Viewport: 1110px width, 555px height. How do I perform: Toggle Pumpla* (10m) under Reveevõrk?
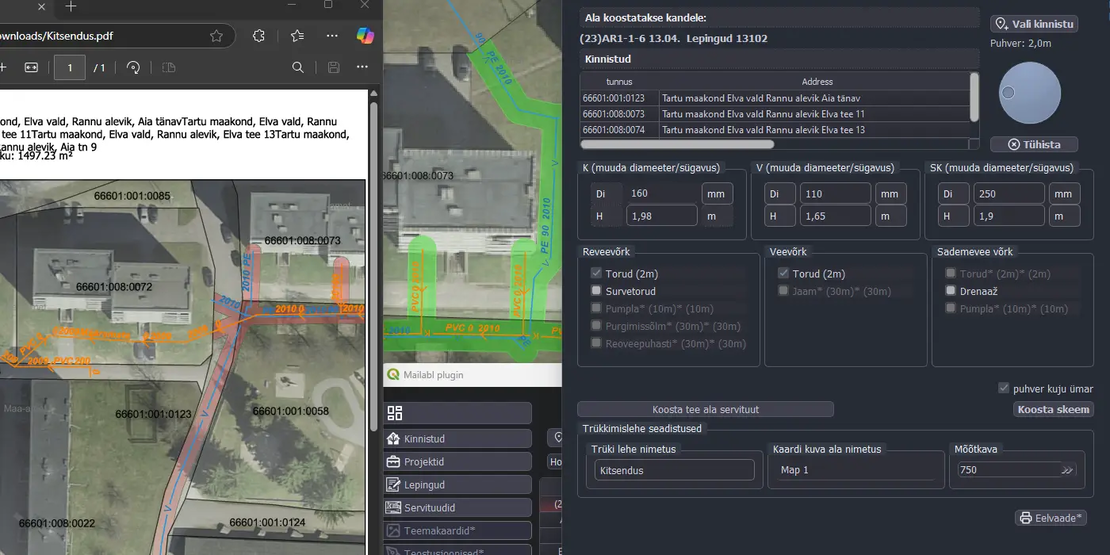[596, 309]
